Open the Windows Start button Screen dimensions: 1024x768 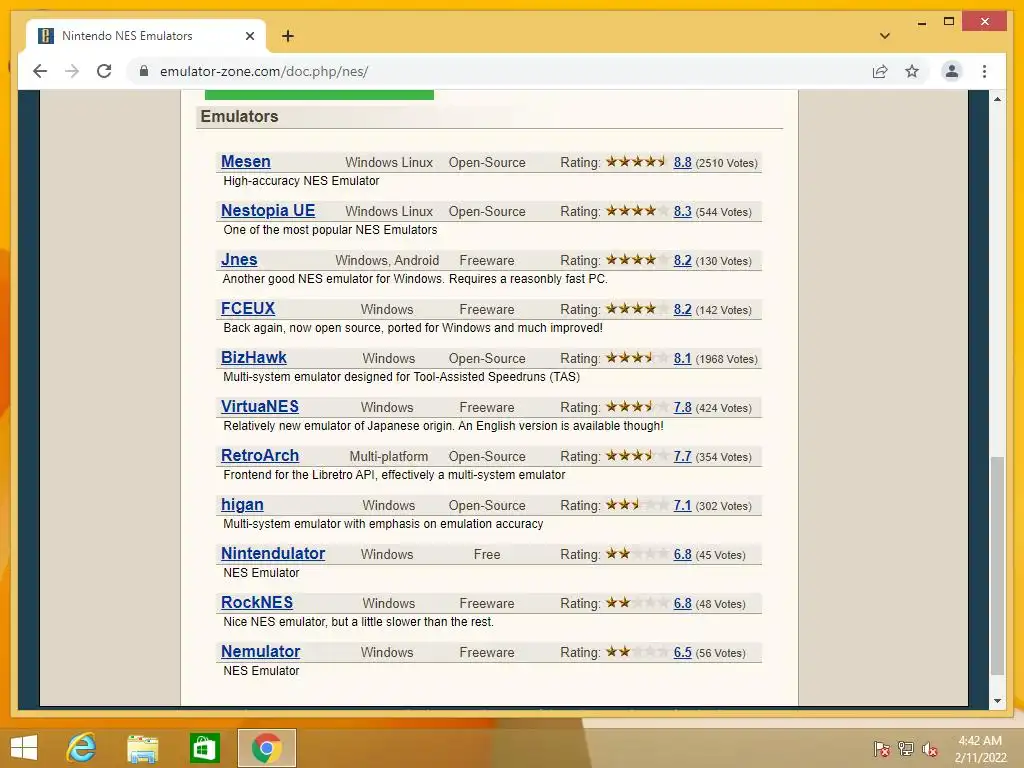point(24,748)
